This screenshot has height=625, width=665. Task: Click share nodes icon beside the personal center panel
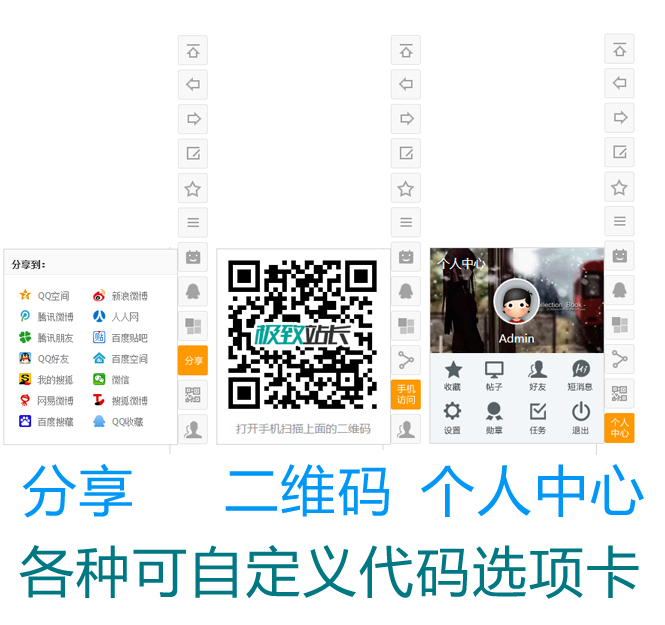pos(619,359)
